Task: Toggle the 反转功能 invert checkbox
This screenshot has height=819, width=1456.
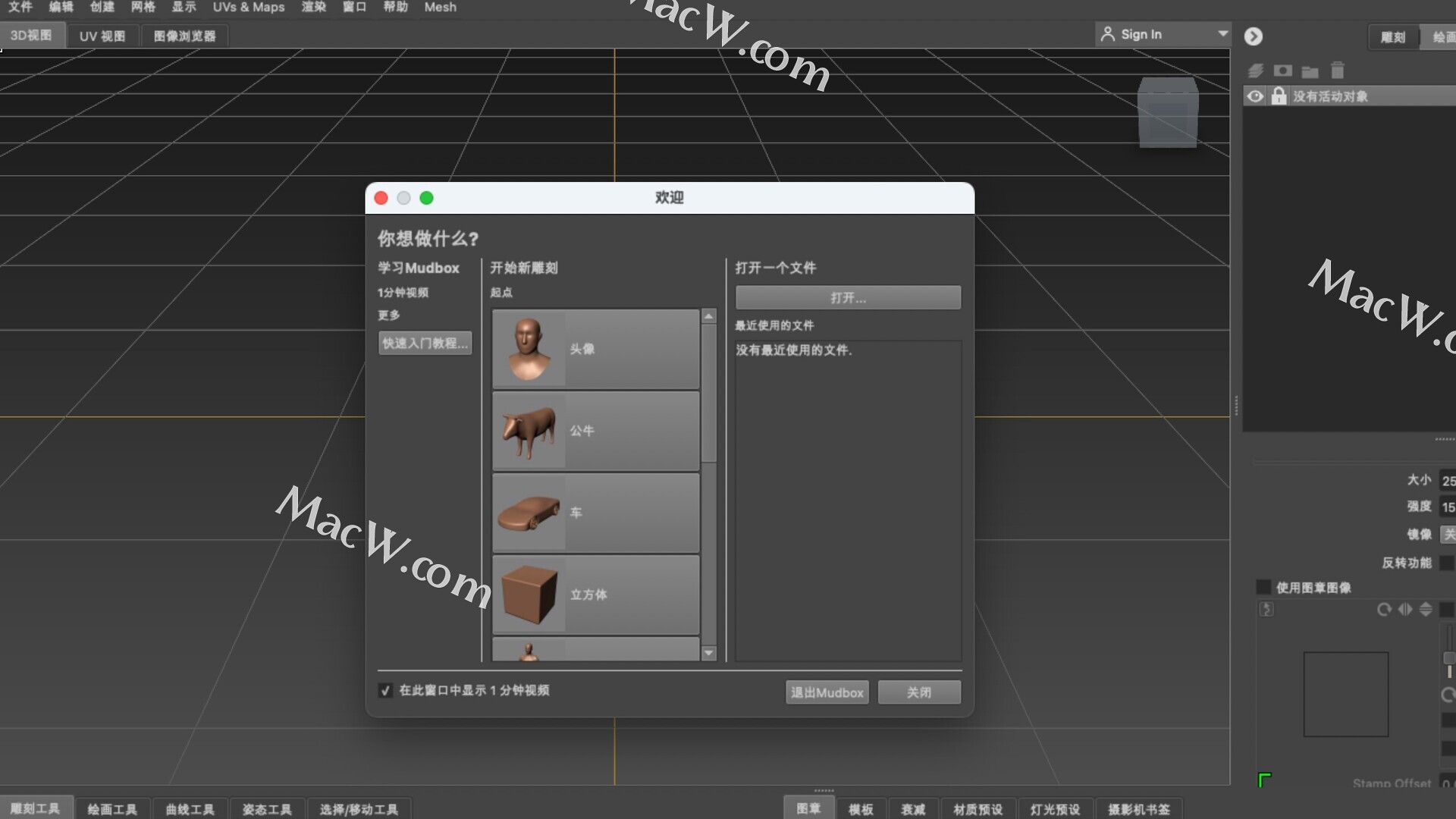Action: (1447, 563)
